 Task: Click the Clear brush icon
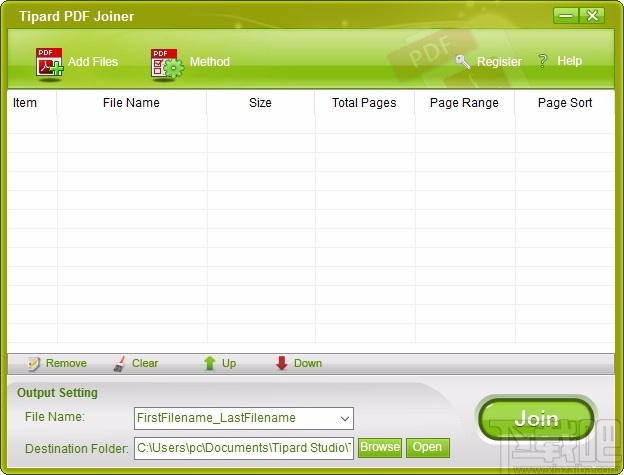(x=120, y=364)
